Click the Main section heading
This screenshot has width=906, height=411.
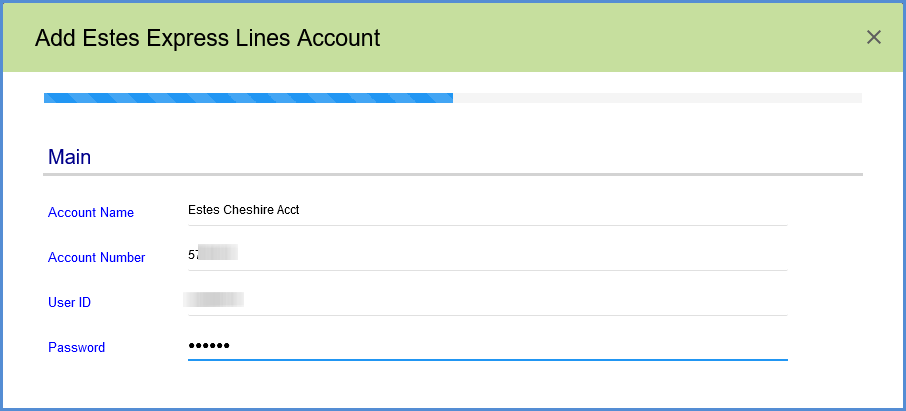(x=69, y=157)
